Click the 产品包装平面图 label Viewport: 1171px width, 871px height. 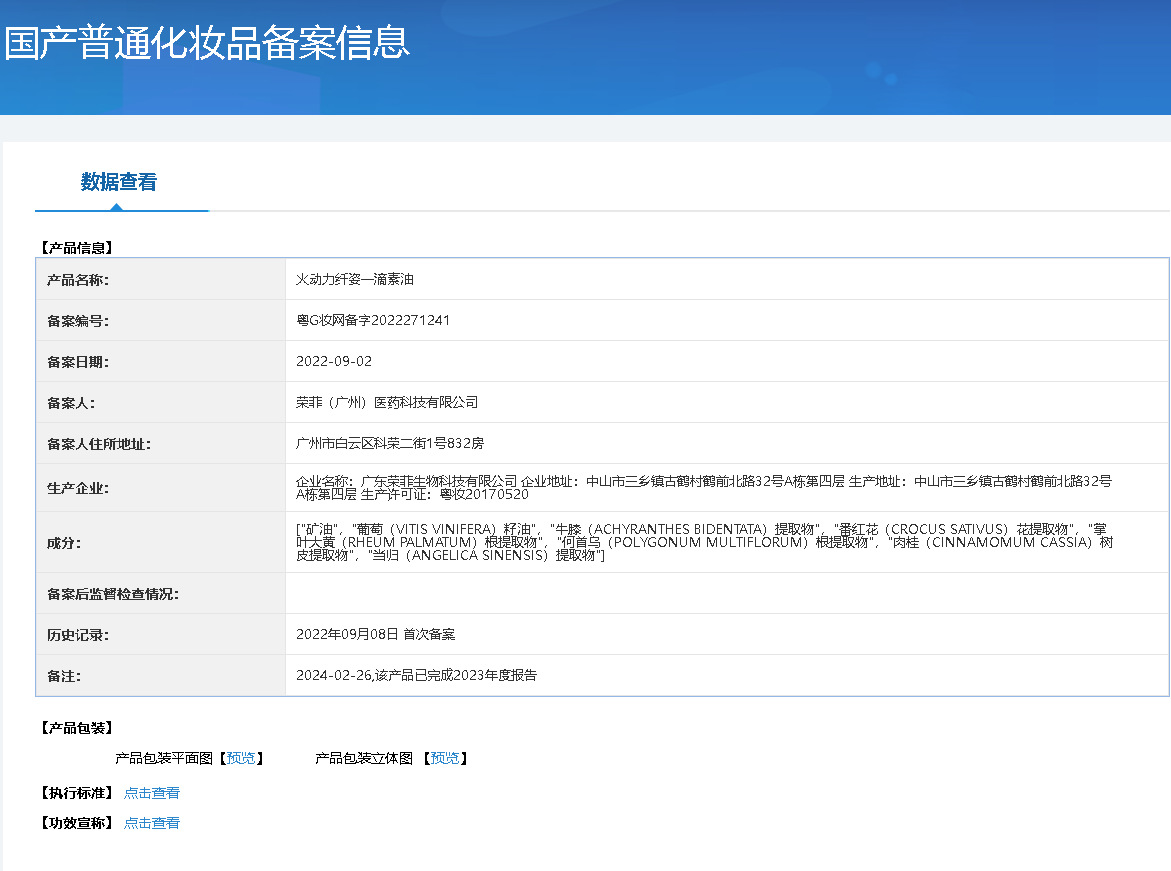click(x=164, y=758)
